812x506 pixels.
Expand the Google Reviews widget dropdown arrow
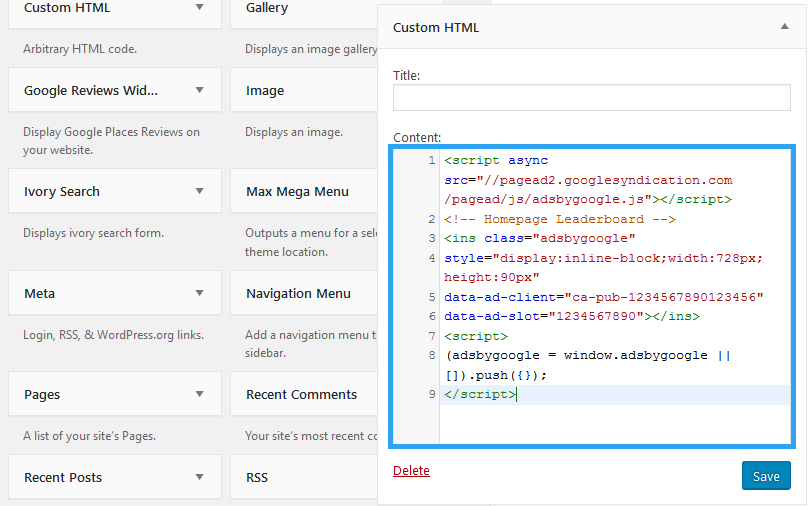(199, 90)
